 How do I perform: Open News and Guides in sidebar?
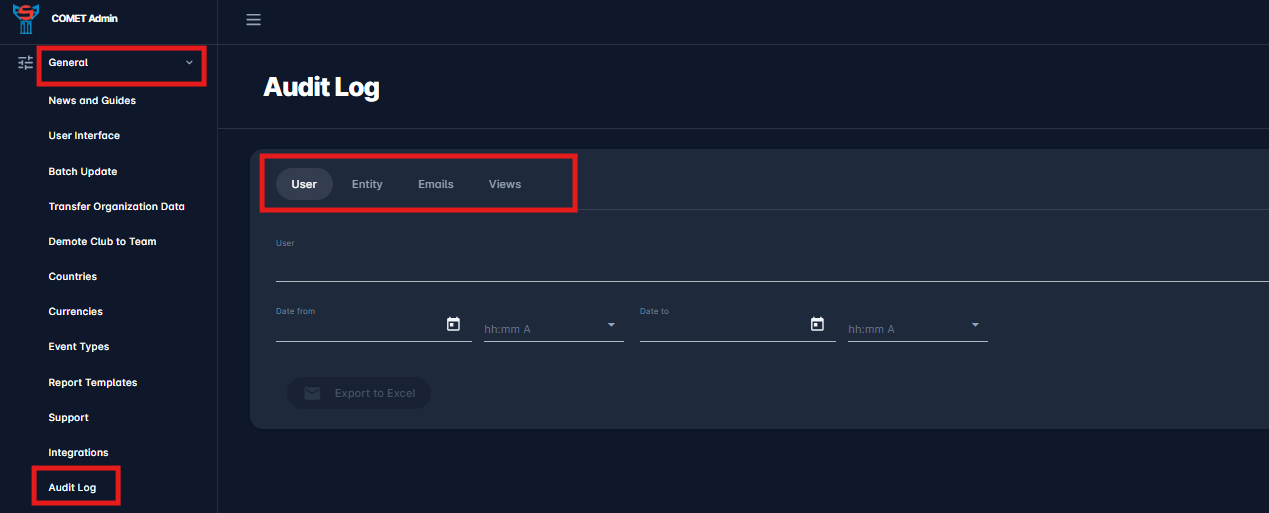92,101
